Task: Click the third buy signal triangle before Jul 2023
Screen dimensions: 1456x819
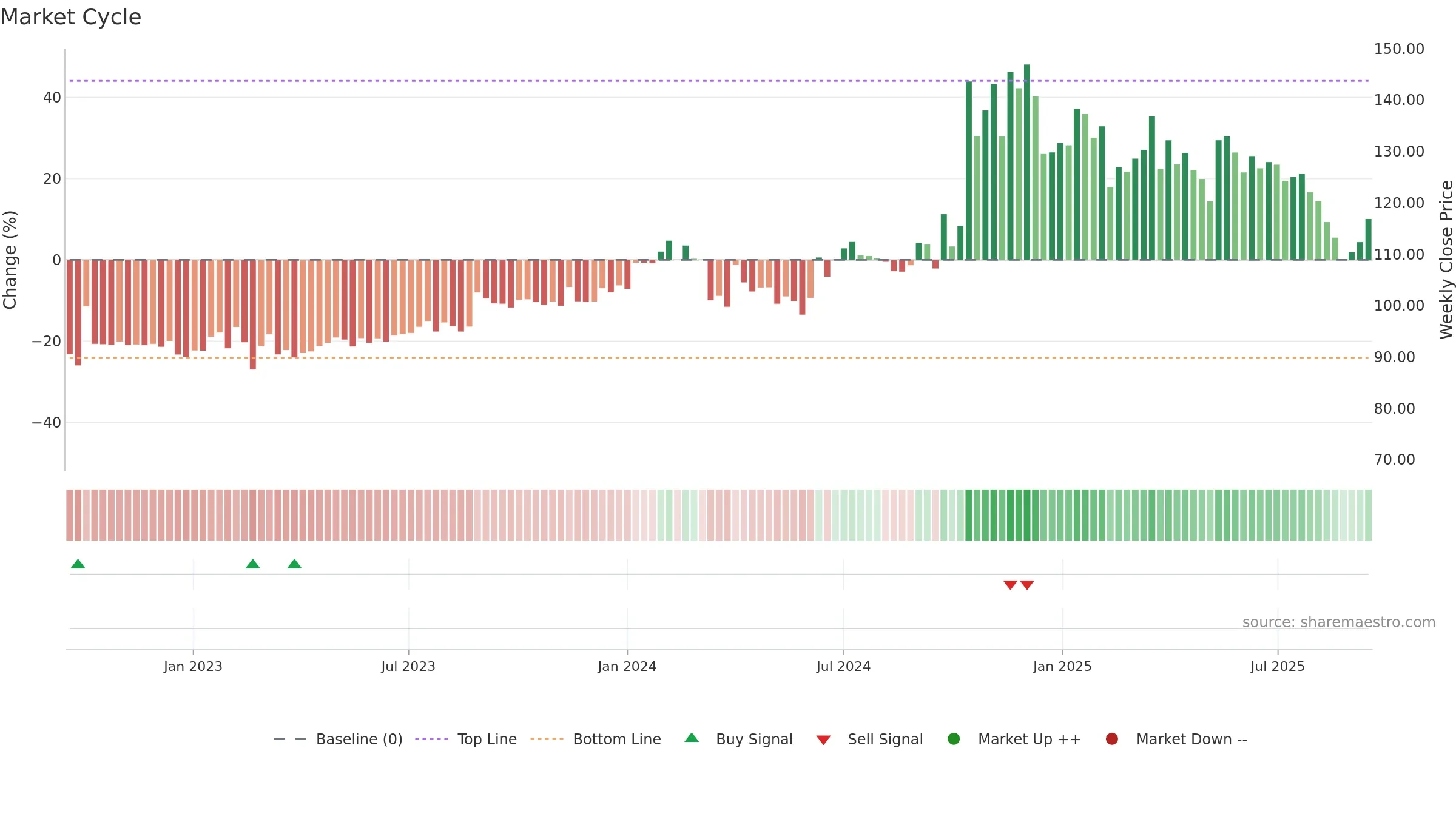Action: 294,564
